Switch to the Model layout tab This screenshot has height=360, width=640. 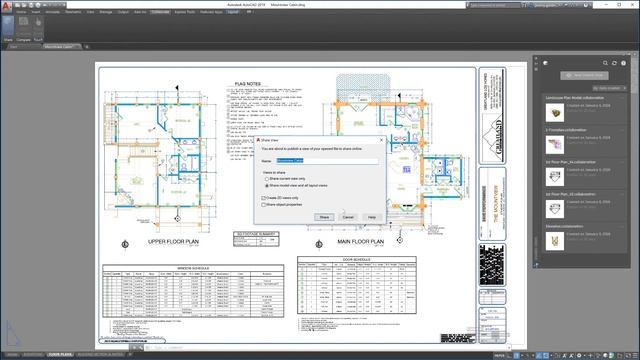point(12,355)
